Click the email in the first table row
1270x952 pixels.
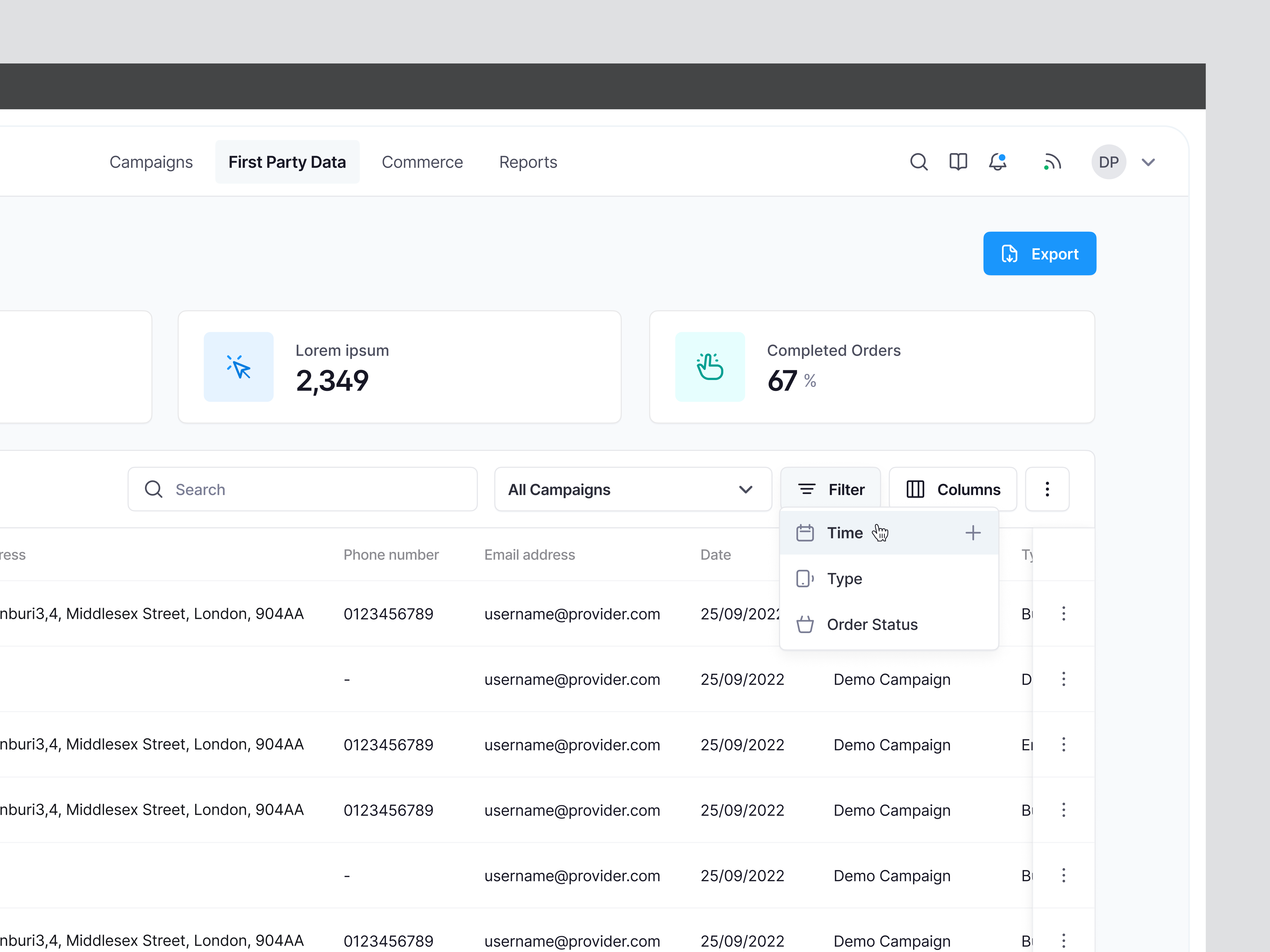click(x=572, y=614)
